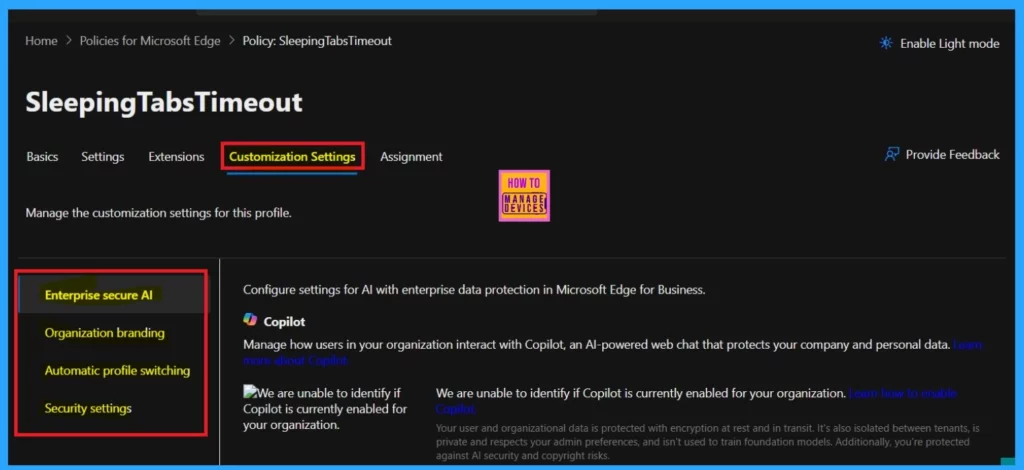Click the Copilot logo icon

tap(250, 320)
